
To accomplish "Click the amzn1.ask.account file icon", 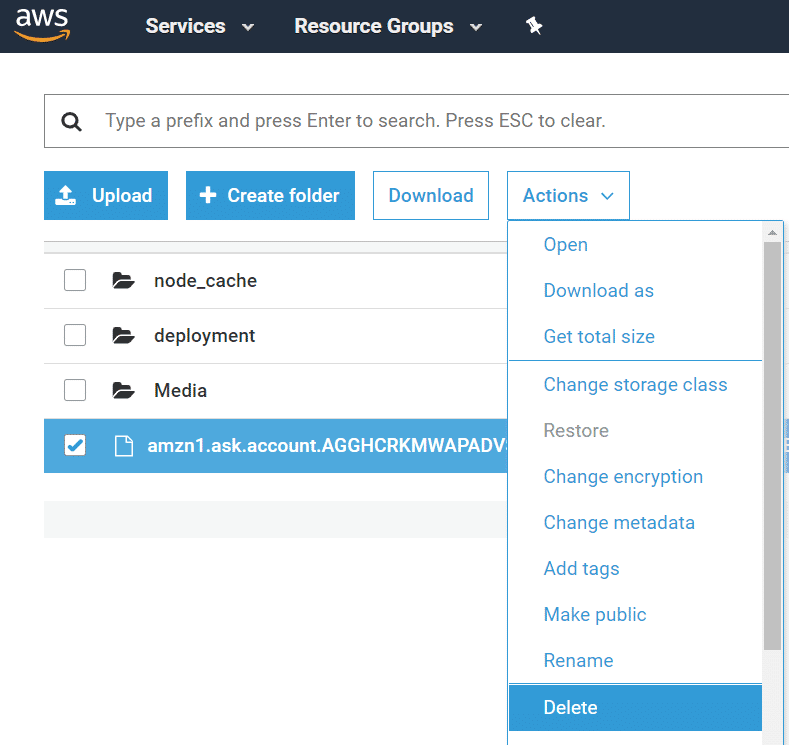I will 123,446.
